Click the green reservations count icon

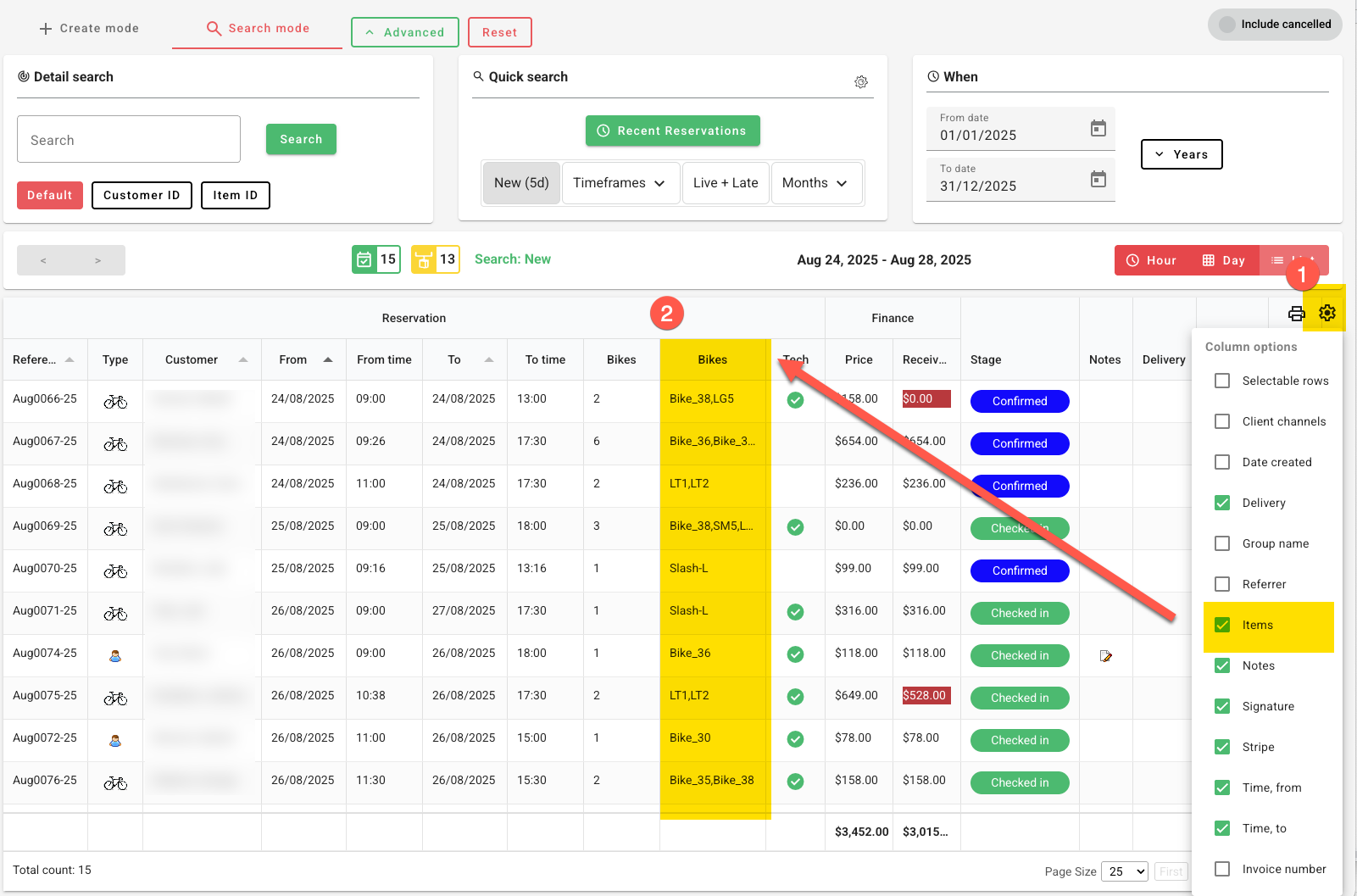[x=364, y=259]
